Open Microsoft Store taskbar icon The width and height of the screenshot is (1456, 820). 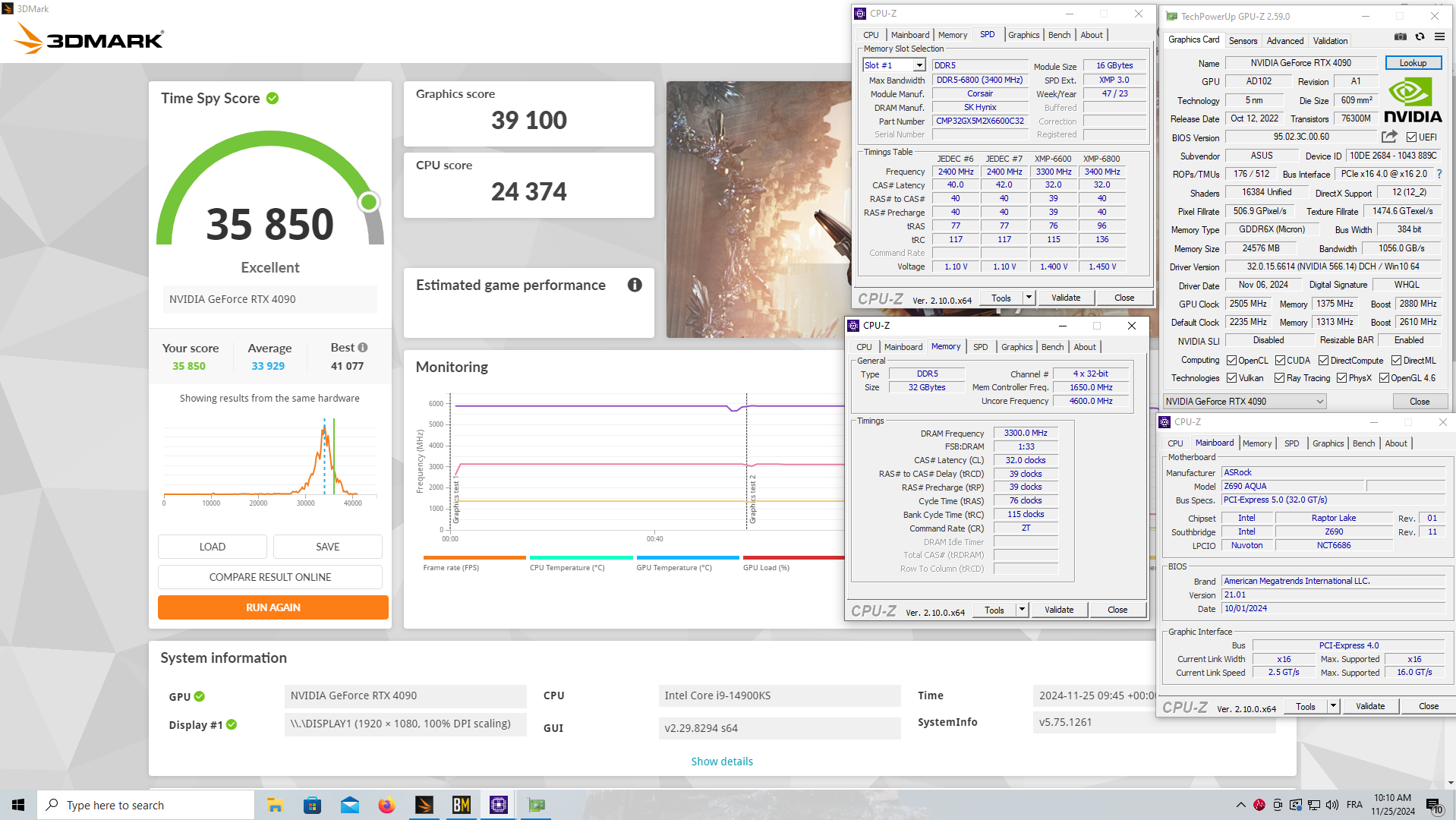(x=312, y=805)
